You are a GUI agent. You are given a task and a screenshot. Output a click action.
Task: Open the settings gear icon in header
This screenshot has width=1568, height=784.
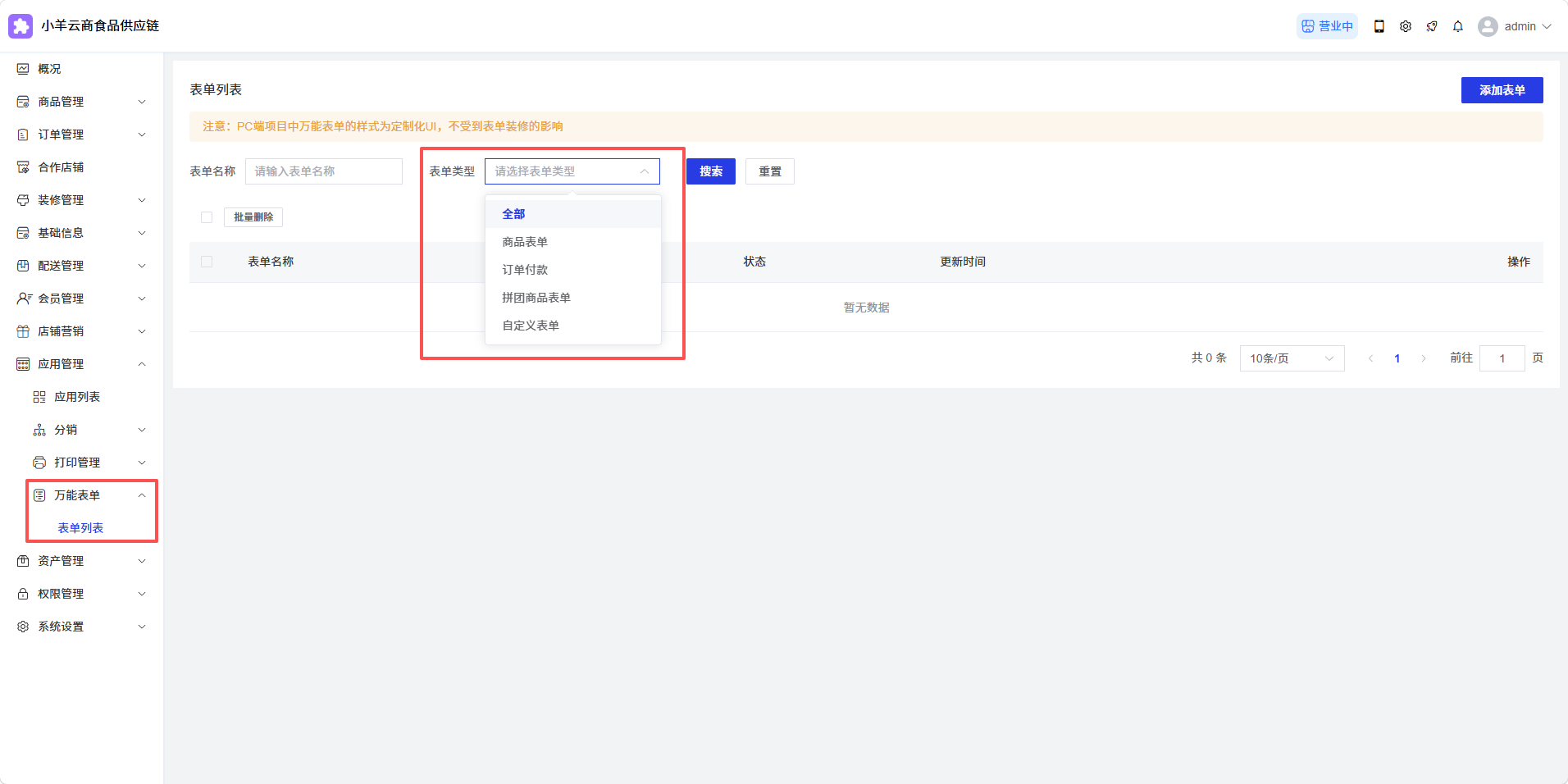[x=1405, y=26]
